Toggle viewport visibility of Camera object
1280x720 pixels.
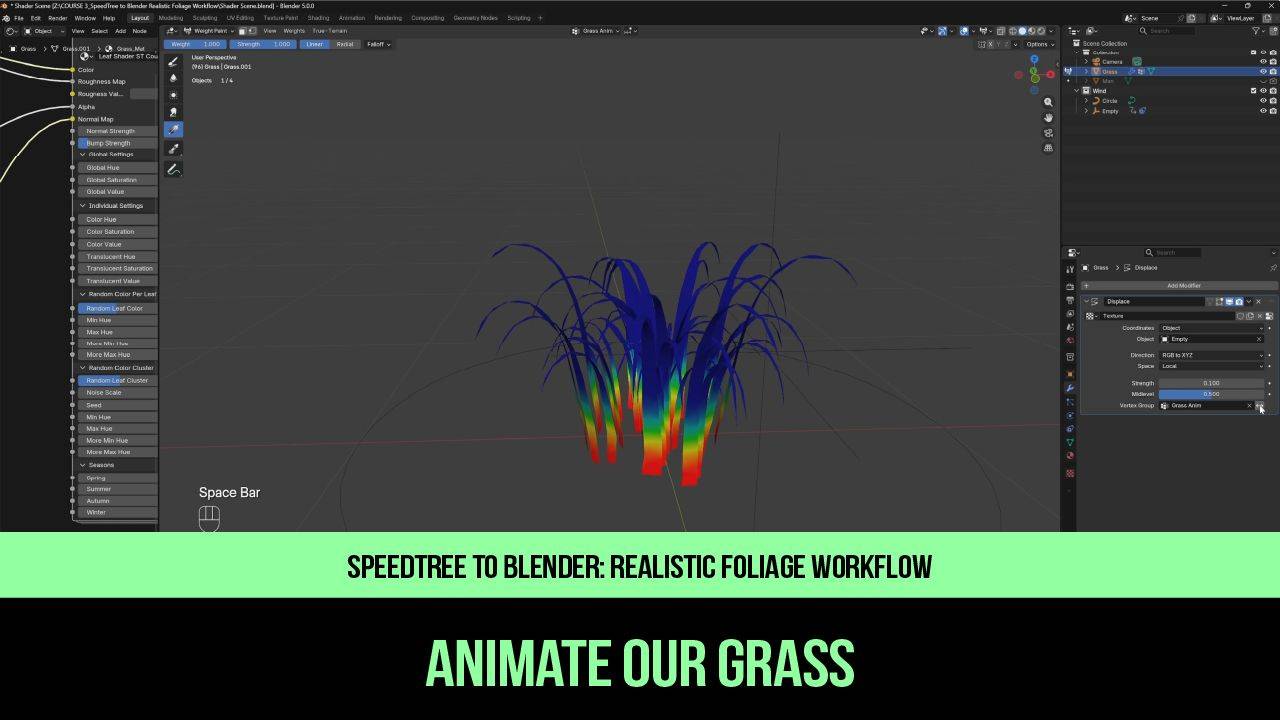click(1263, 62)
